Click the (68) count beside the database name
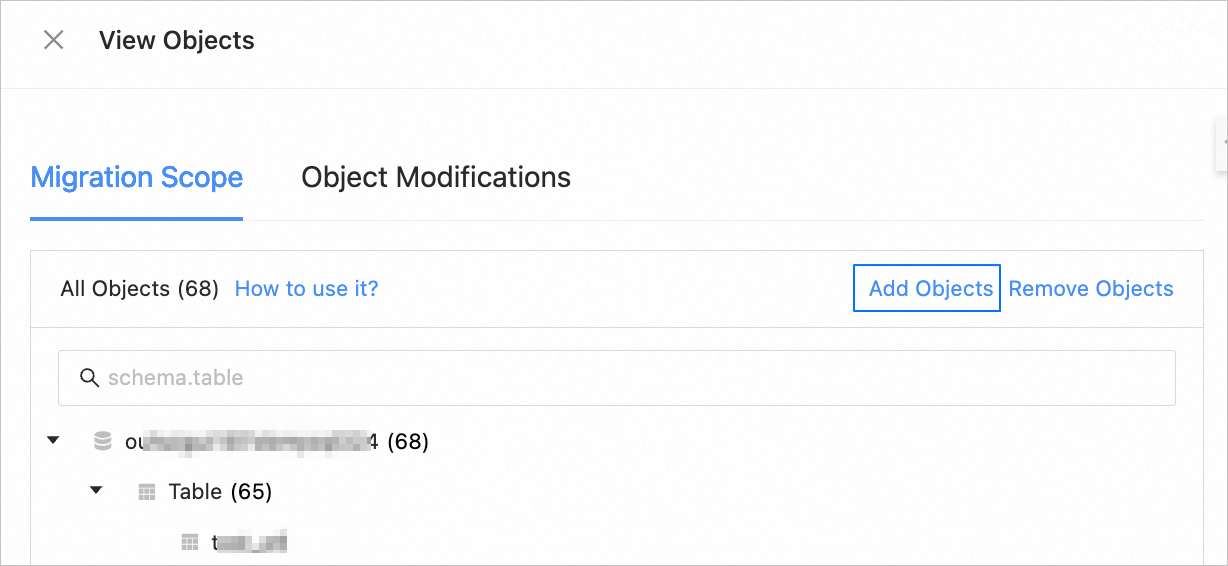Viewport: 1228px width, 566px height. pos(408,441)
